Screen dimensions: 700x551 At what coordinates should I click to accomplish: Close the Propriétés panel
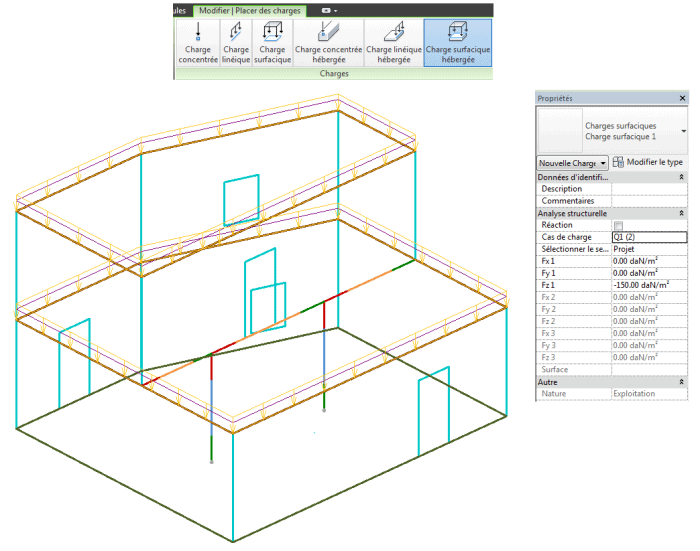pos(682,98)
